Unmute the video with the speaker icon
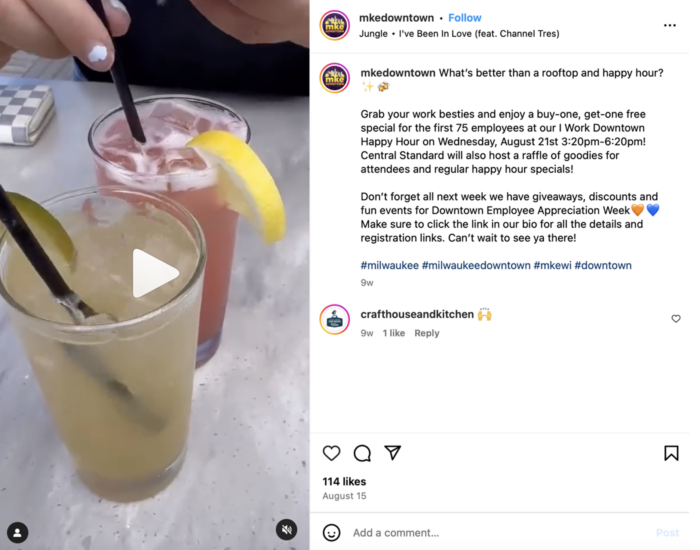 click(287, 530)
